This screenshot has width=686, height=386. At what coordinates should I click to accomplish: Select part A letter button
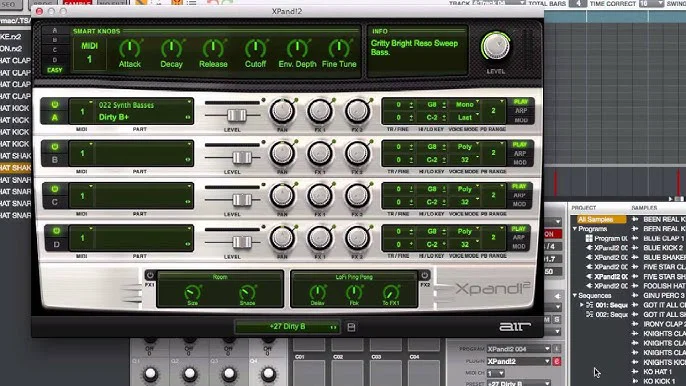(55, 117)
